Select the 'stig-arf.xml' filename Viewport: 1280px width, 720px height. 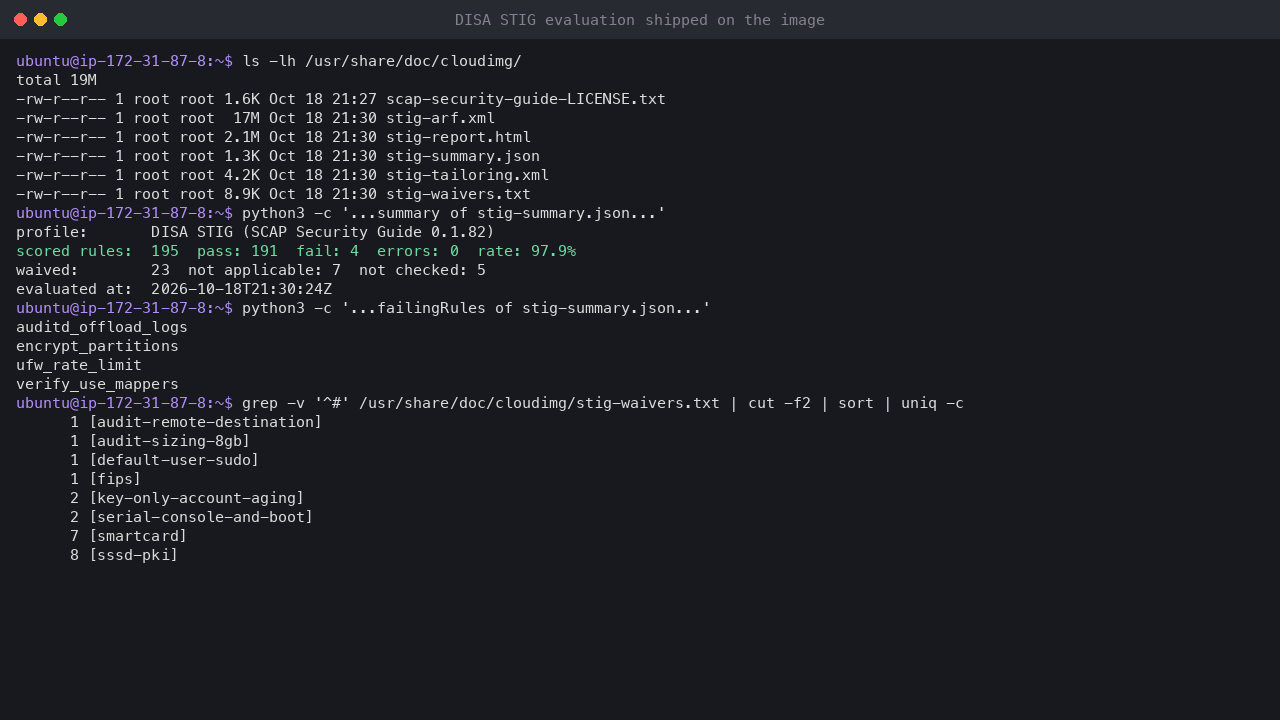440,118
